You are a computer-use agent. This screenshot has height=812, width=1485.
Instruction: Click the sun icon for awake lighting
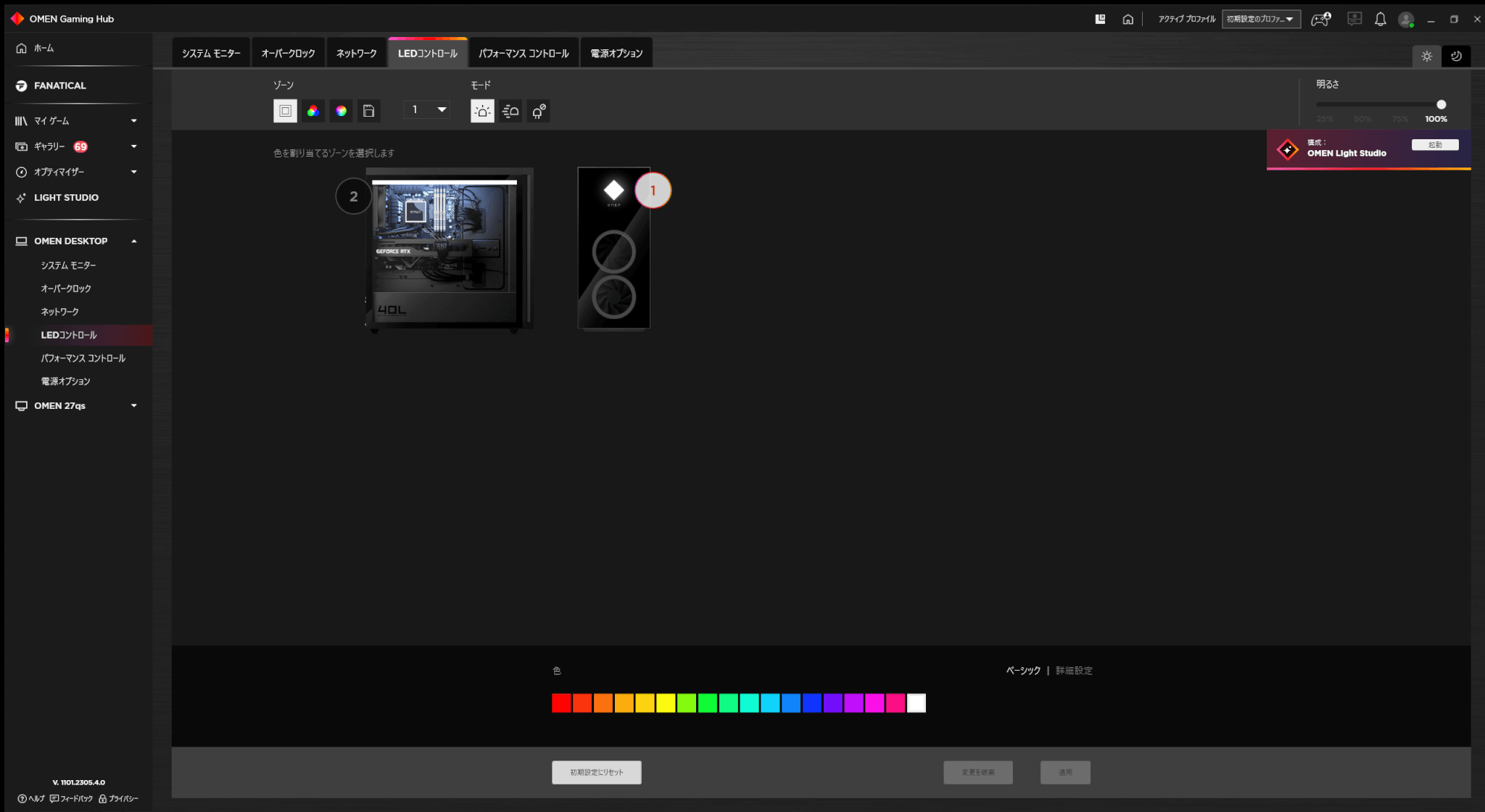pyautogui.click(x=1426, y=56)
